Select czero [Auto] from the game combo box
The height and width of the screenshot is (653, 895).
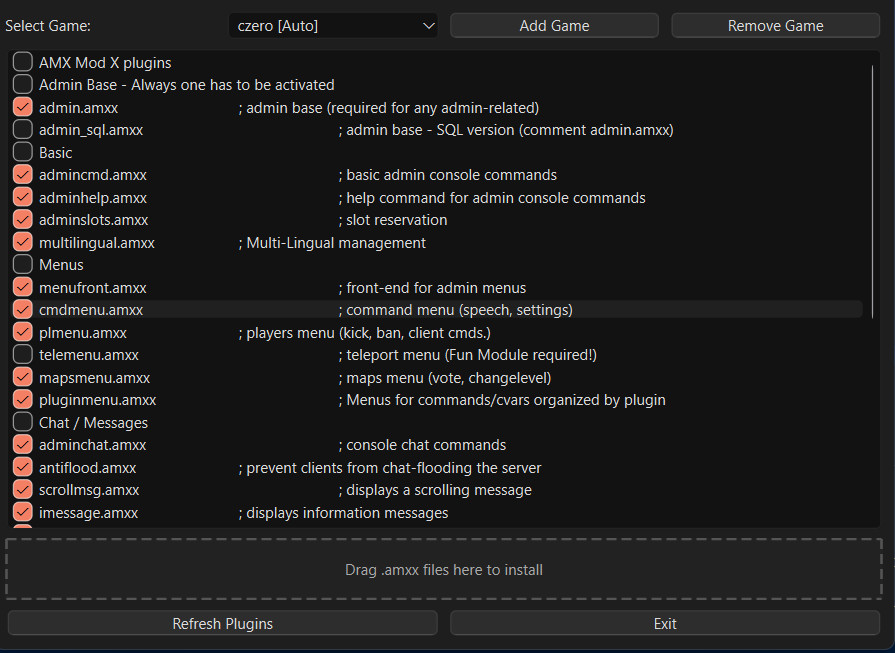(333, 25)
